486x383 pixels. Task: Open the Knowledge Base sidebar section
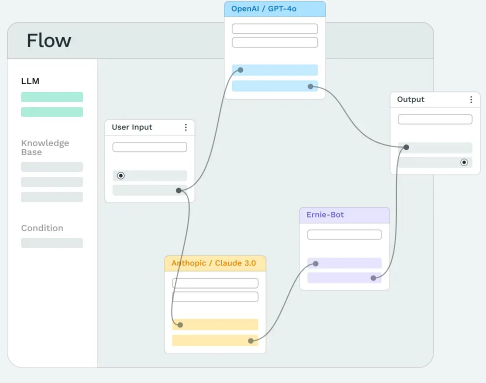[x=45, y=147]
